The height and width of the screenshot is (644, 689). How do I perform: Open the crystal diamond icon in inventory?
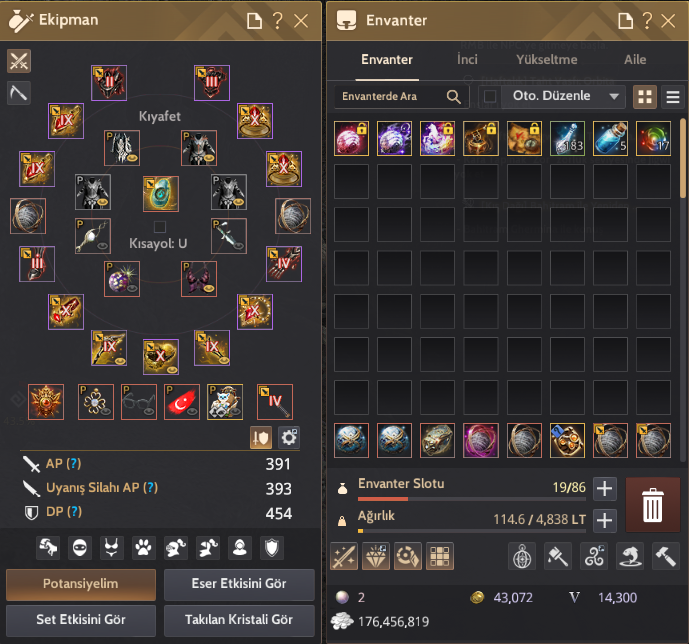(x=376, y=556)
